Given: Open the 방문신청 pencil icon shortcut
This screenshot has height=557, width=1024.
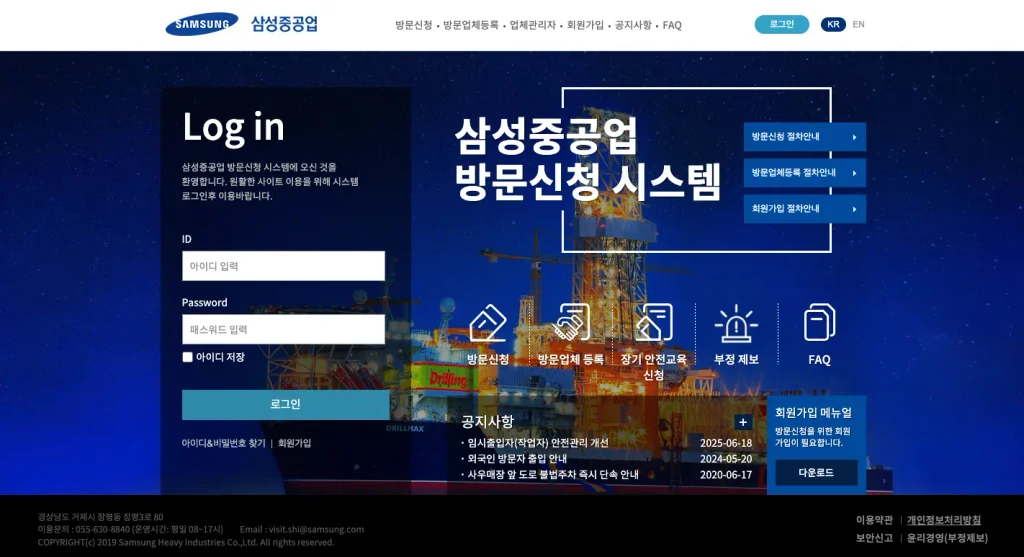Looking at the screenshot, I should click(488, 323).
